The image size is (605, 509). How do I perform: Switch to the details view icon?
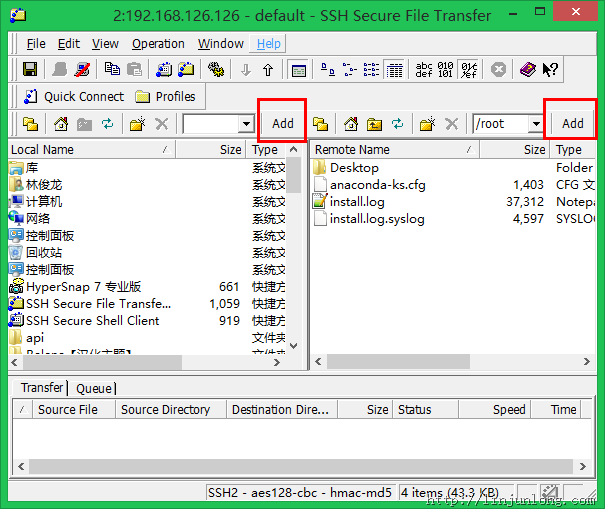pyautogui.click(x=394, y=70)
